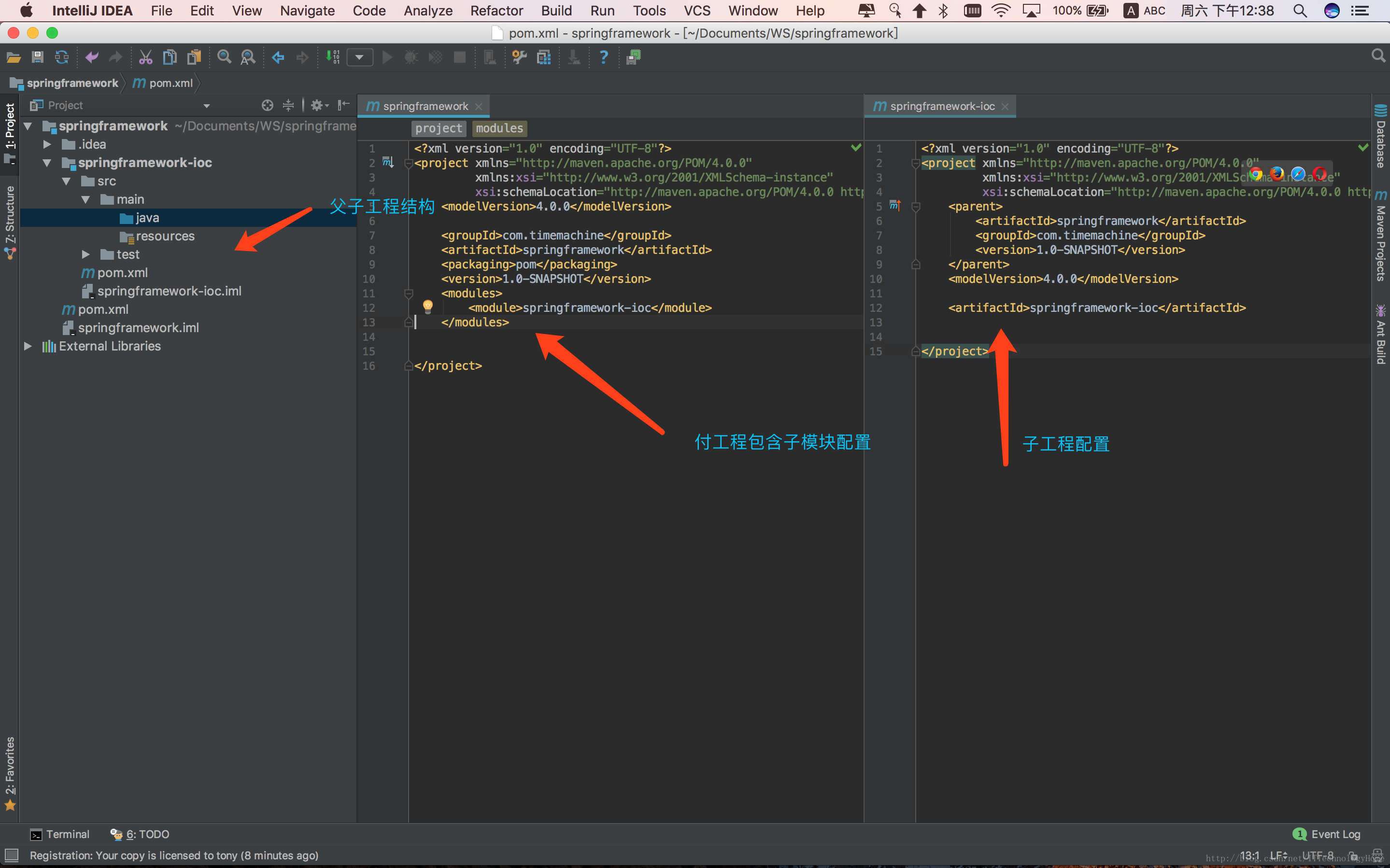
Task: Close the springframework editor tab
Action: coord(479,107)
